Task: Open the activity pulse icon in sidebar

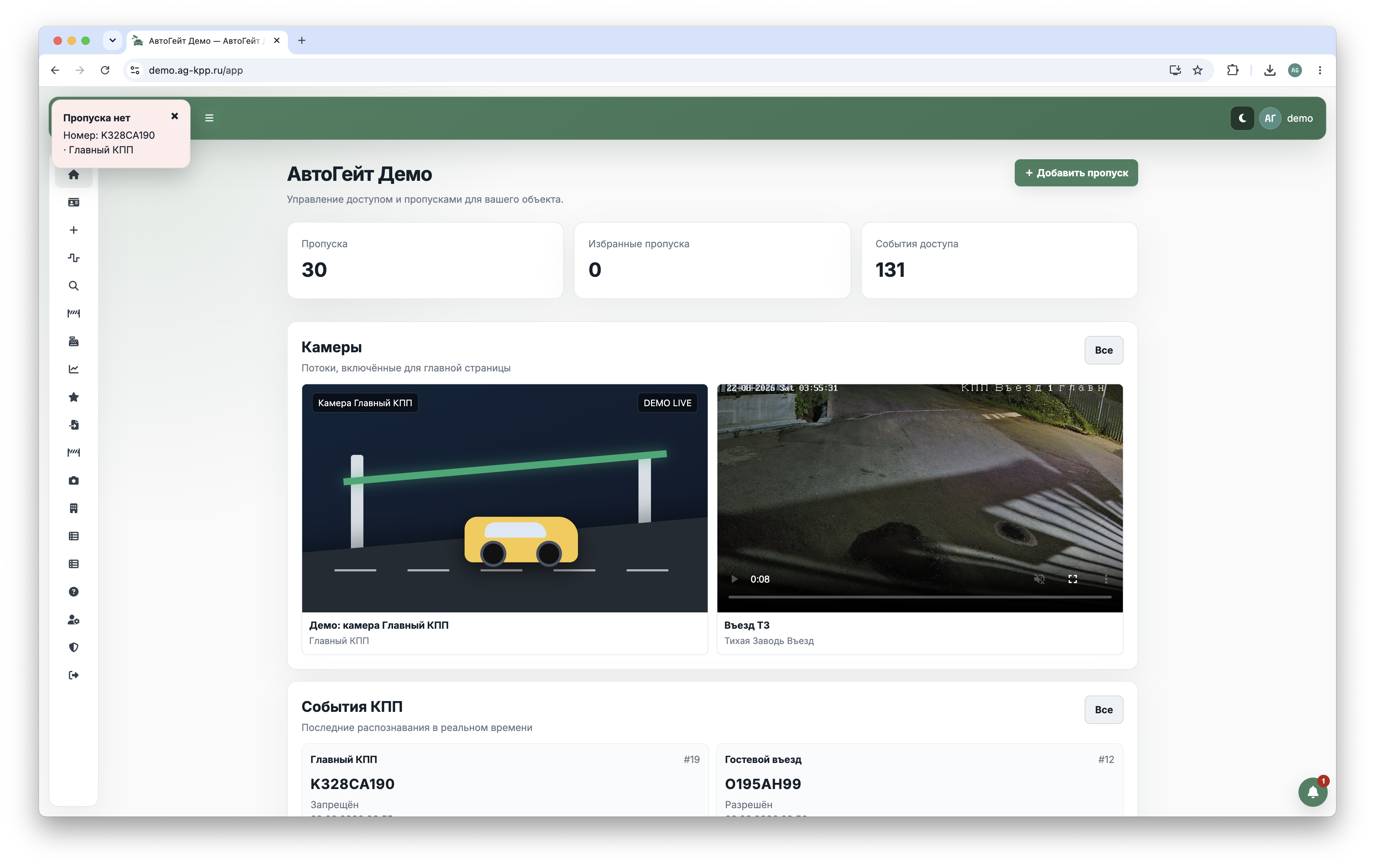Action: pos(74,258)
